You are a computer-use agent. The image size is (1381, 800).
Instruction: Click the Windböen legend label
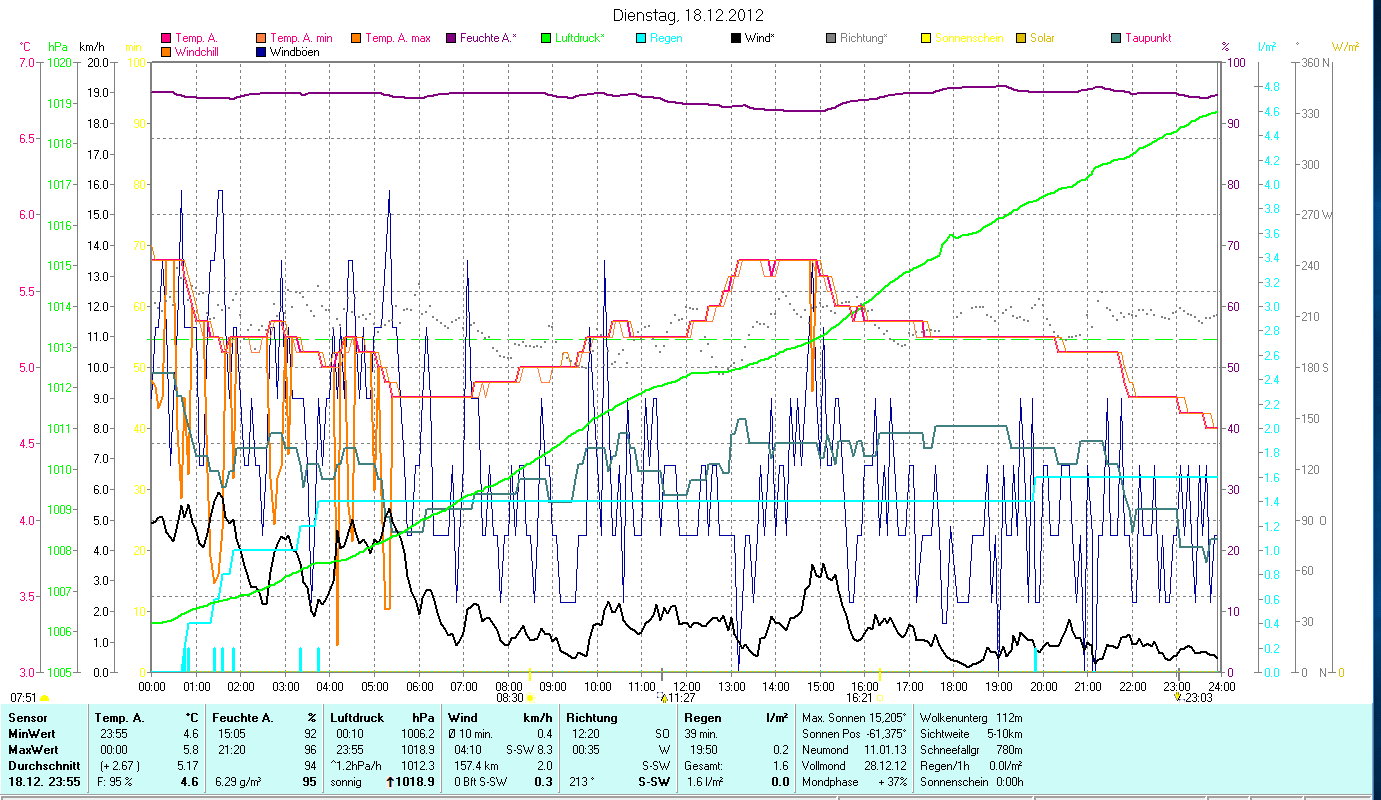[295, 52]
